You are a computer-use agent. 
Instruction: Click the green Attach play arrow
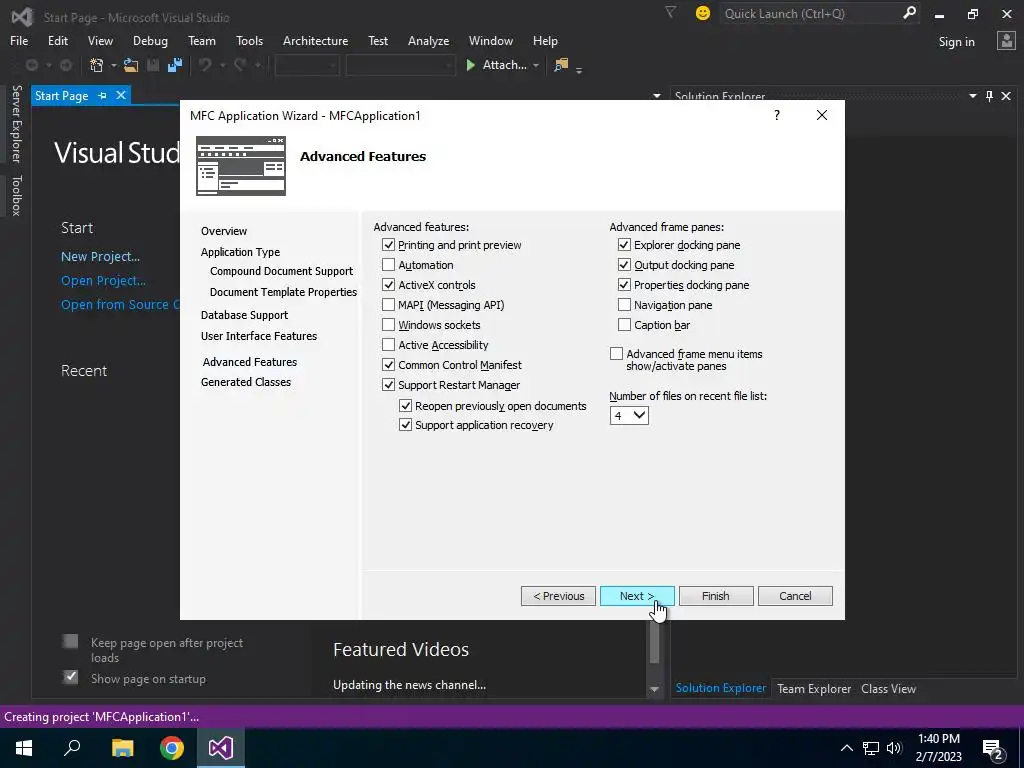pyautogui.click(x=470, y=65)
